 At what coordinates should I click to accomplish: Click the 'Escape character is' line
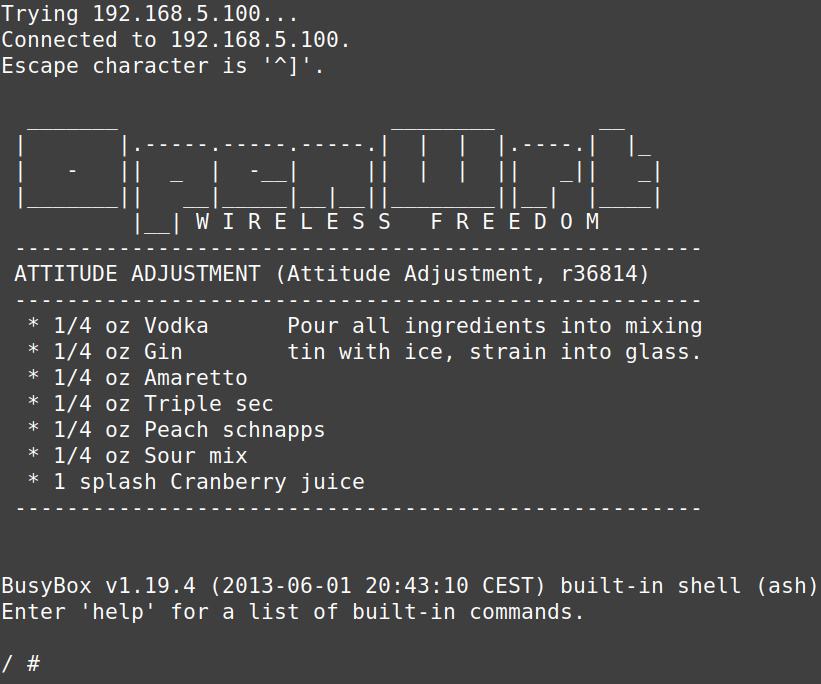point(163,66)
